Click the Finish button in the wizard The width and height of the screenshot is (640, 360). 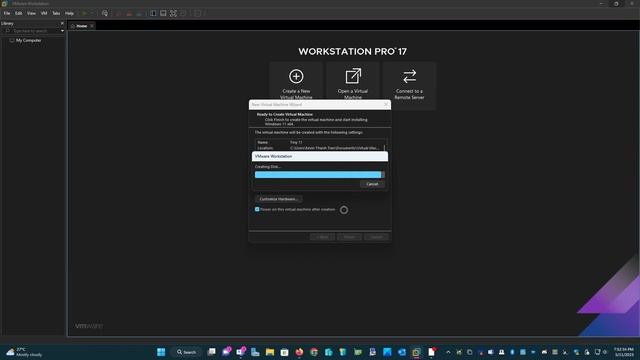click(x=349, y=237)
